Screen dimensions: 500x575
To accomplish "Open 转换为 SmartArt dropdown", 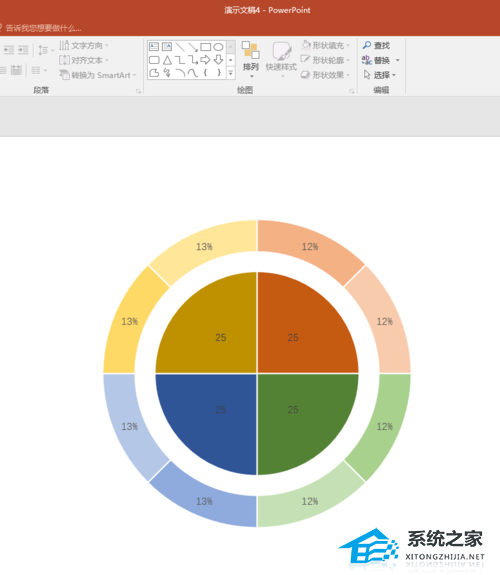I will click(x=98, y=75).
